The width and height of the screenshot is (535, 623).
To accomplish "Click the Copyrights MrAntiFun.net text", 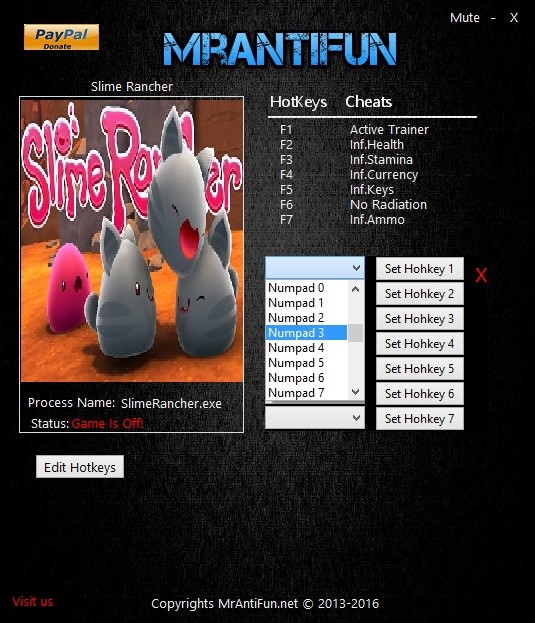I will pos(265,604).
